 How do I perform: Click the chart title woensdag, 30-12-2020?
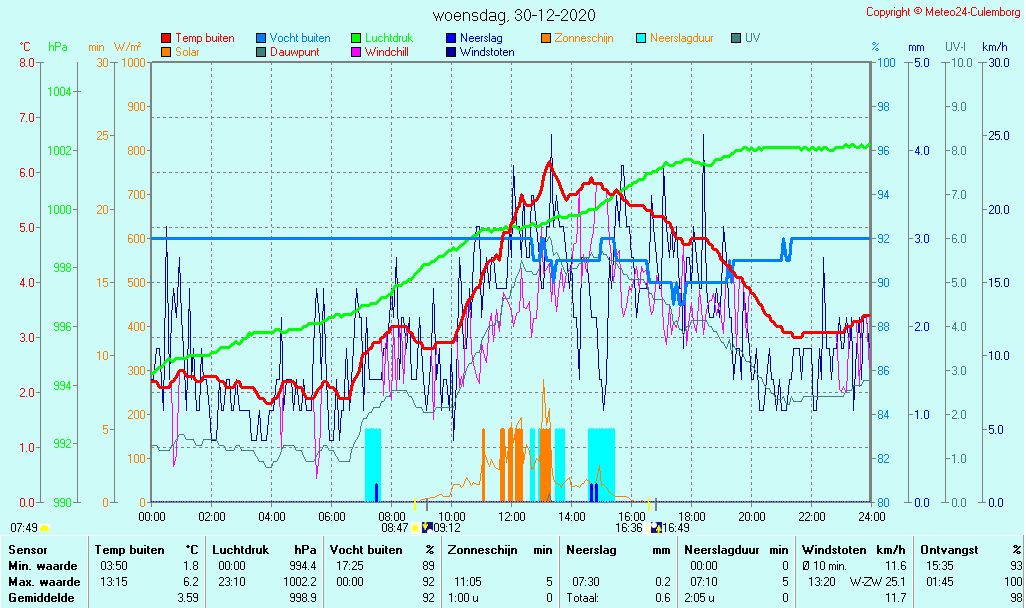click(514, 15)
